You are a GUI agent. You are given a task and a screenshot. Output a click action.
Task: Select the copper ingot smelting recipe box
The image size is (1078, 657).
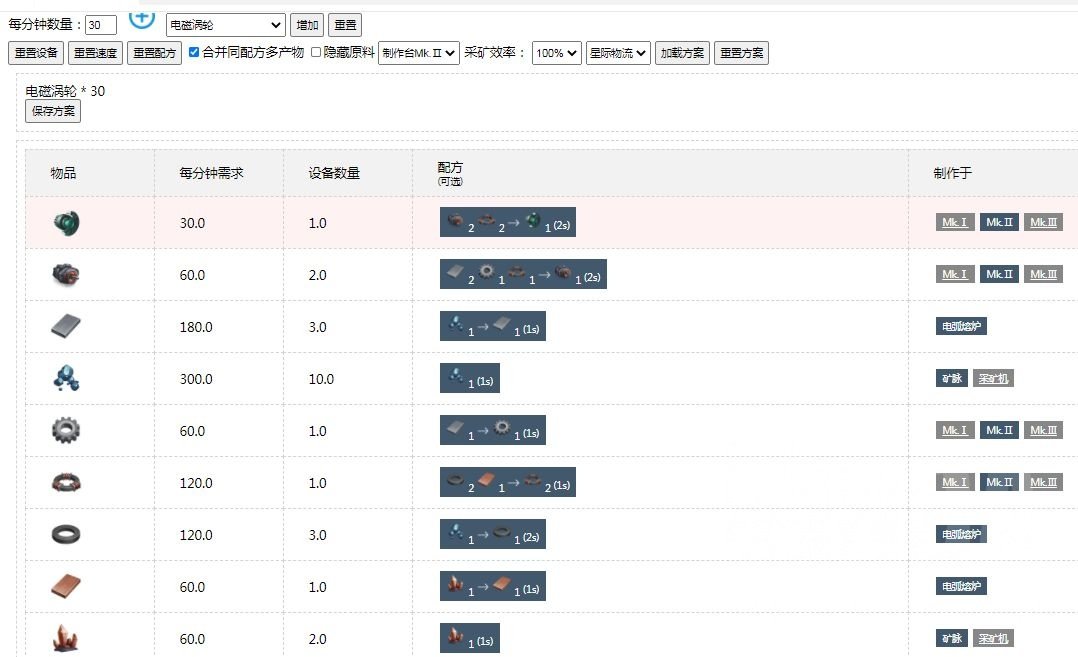[x=492, y=586]
